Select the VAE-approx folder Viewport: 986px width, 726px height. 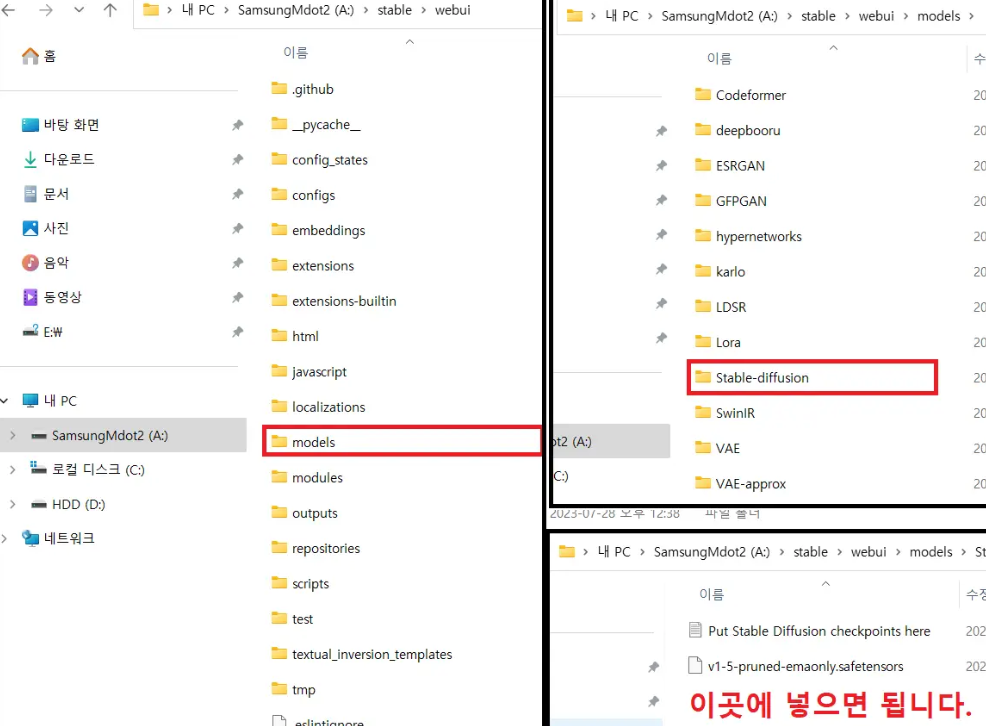pos(740,483)
